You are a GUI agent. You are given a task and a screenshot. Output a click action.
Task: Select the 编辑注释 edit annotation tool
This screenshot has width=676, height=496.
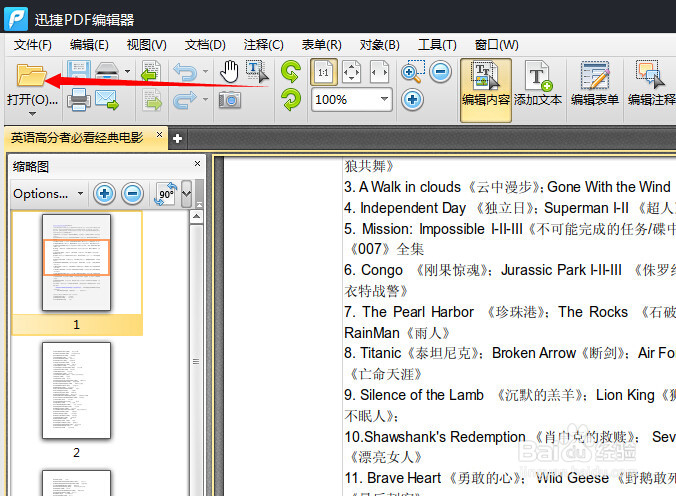point(651,84)
